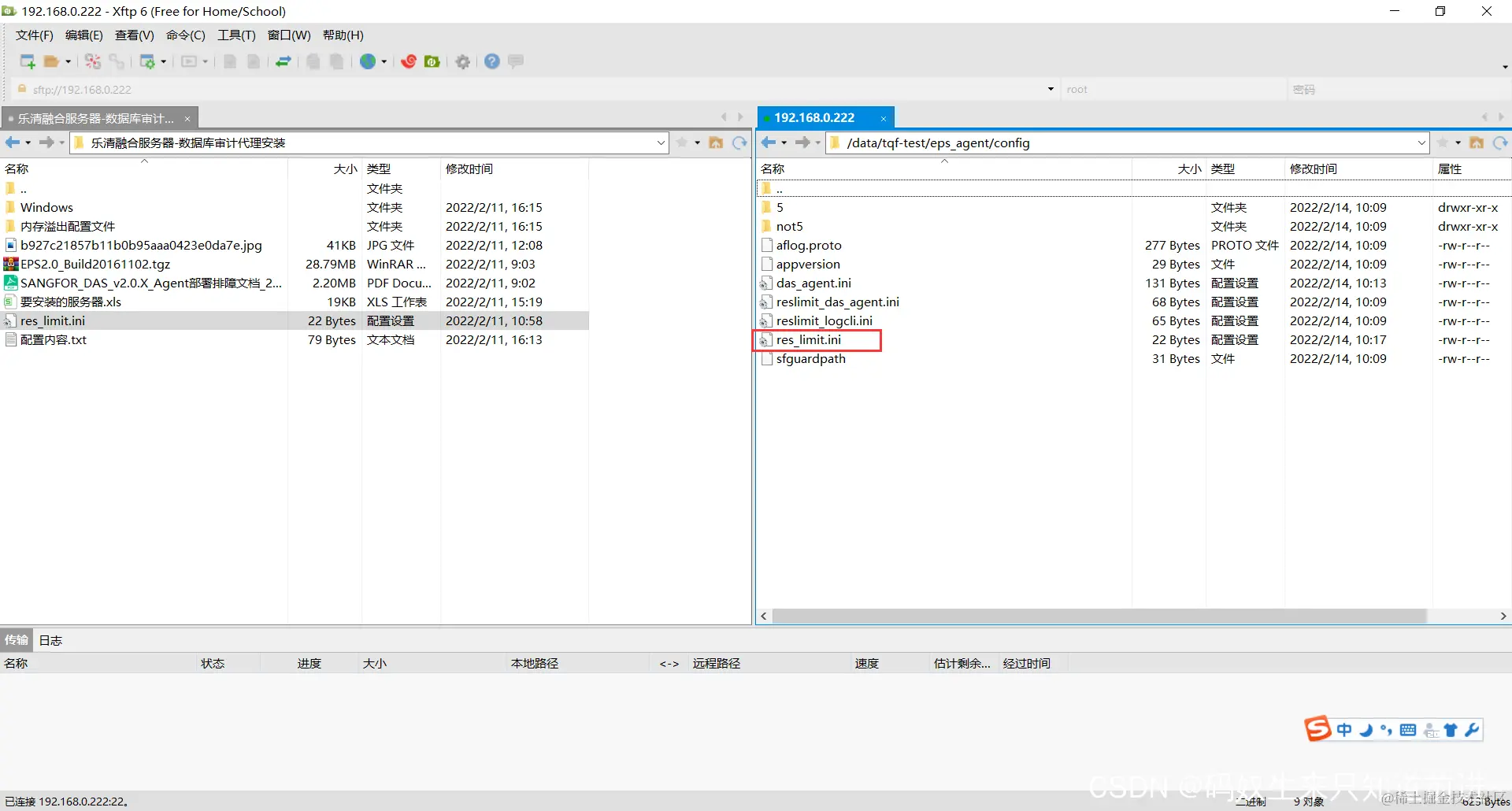This screenshot has height=811, width=1512.
Task: Open the globe icon dropdown arrow
Action: (384, 61)
